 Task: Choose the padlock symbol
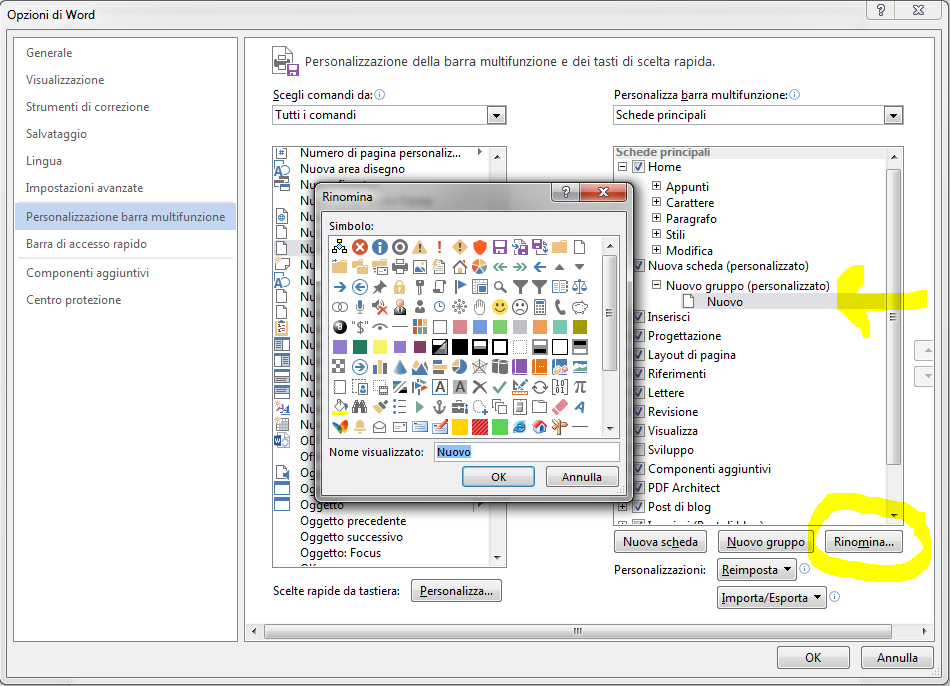click(x=400, y=287)
